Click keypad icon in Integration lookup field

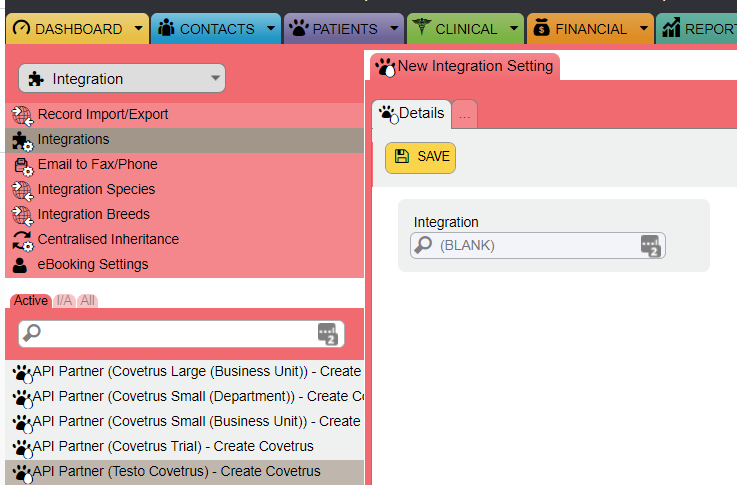(650, 245)
